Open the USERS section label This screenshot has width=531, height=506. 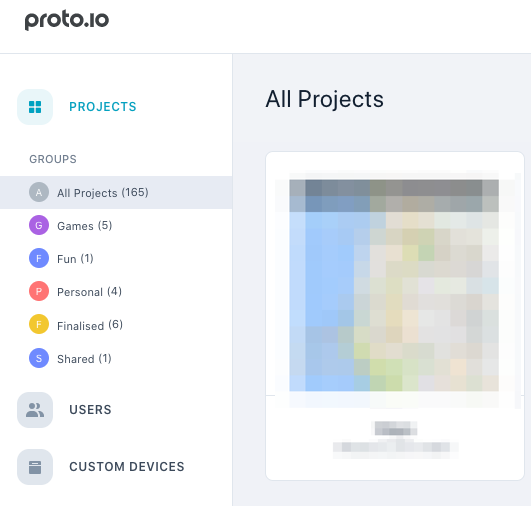click(x=90, y=410)
